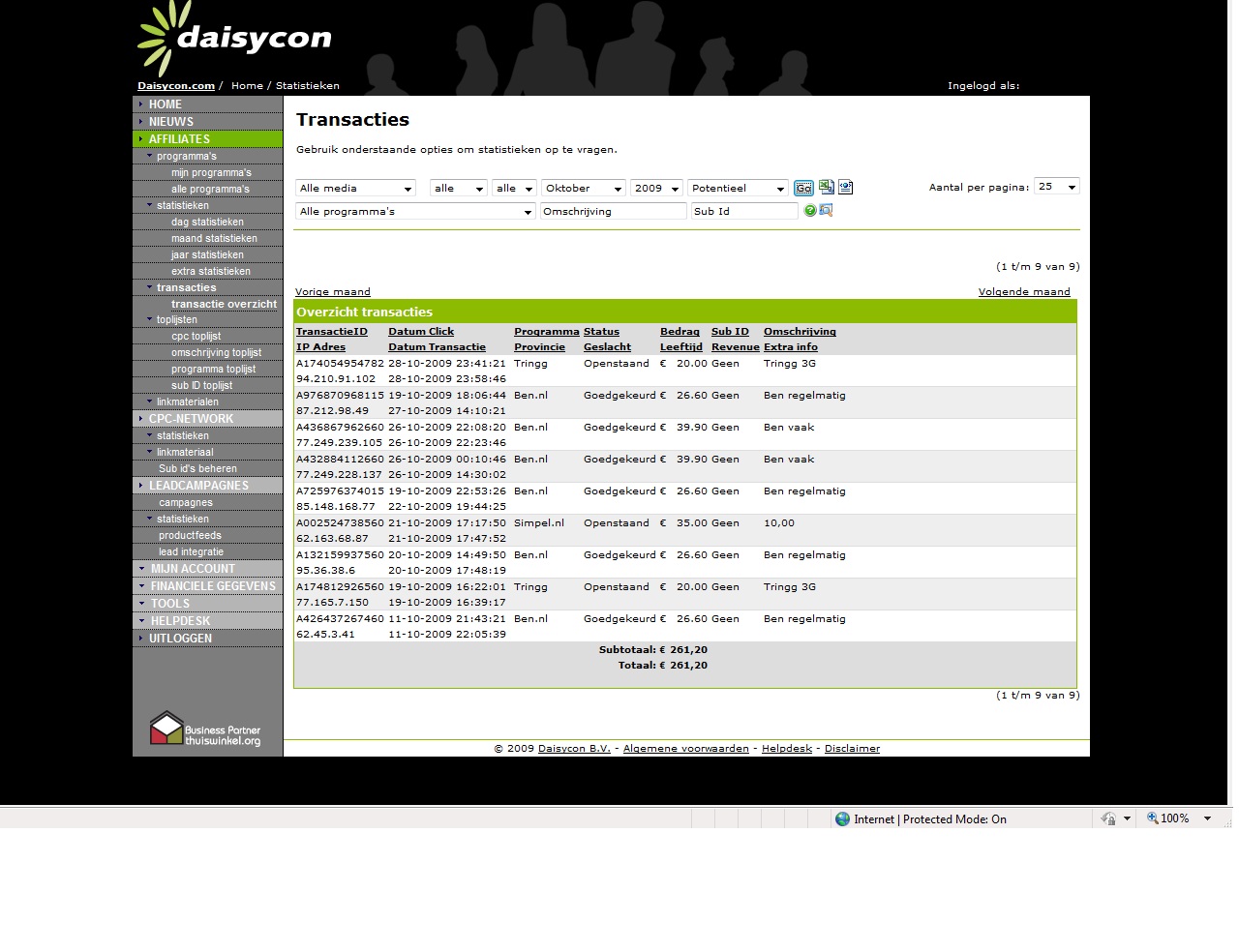The height and width of the screenshot is (952, 1239).
Task: Open the Oktober month dropdown
Action: (584, 189)
